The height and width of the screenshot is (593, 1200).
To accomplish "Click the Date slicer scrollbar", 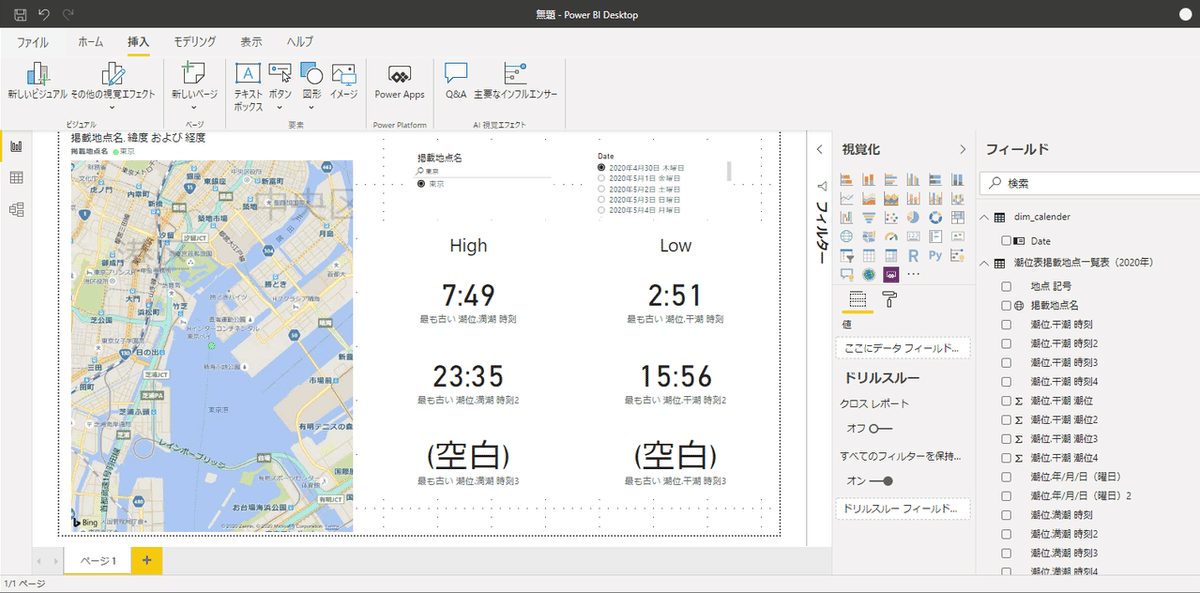I will tap(729, 171).
